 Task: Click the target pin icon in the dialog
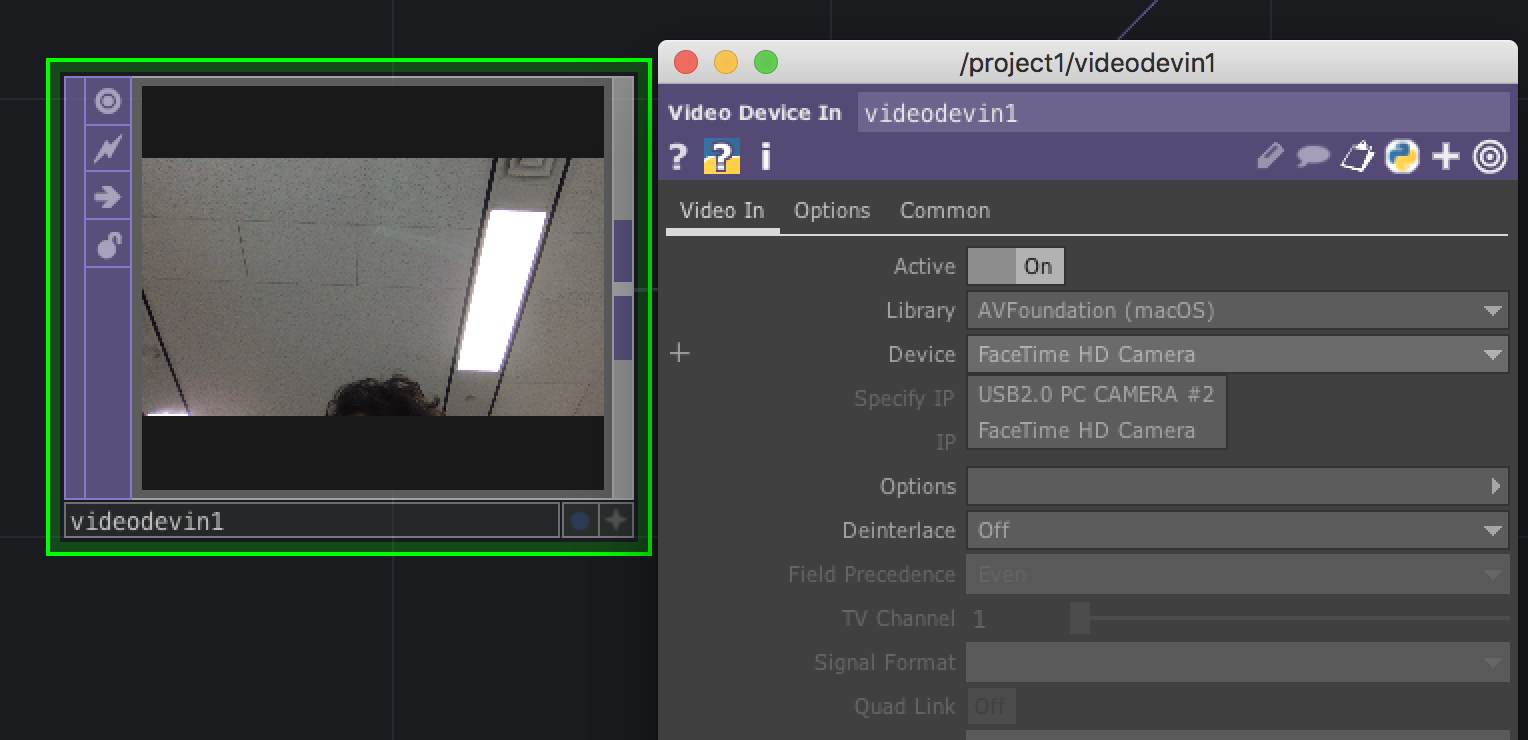[x=1489, y=156]
